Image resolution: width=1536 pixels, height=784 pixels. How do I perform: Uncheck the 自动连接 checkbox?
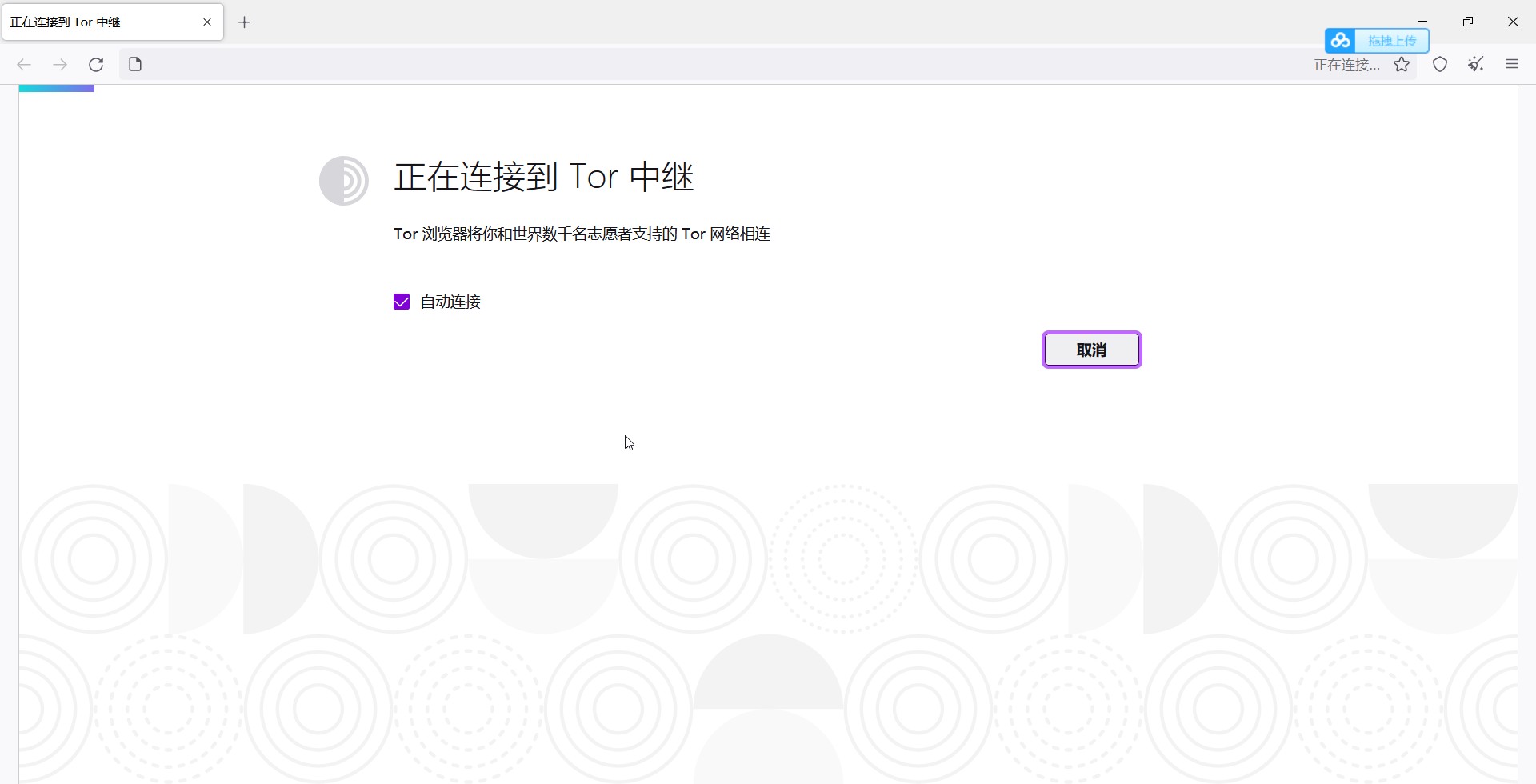click(x=402, y=302)
